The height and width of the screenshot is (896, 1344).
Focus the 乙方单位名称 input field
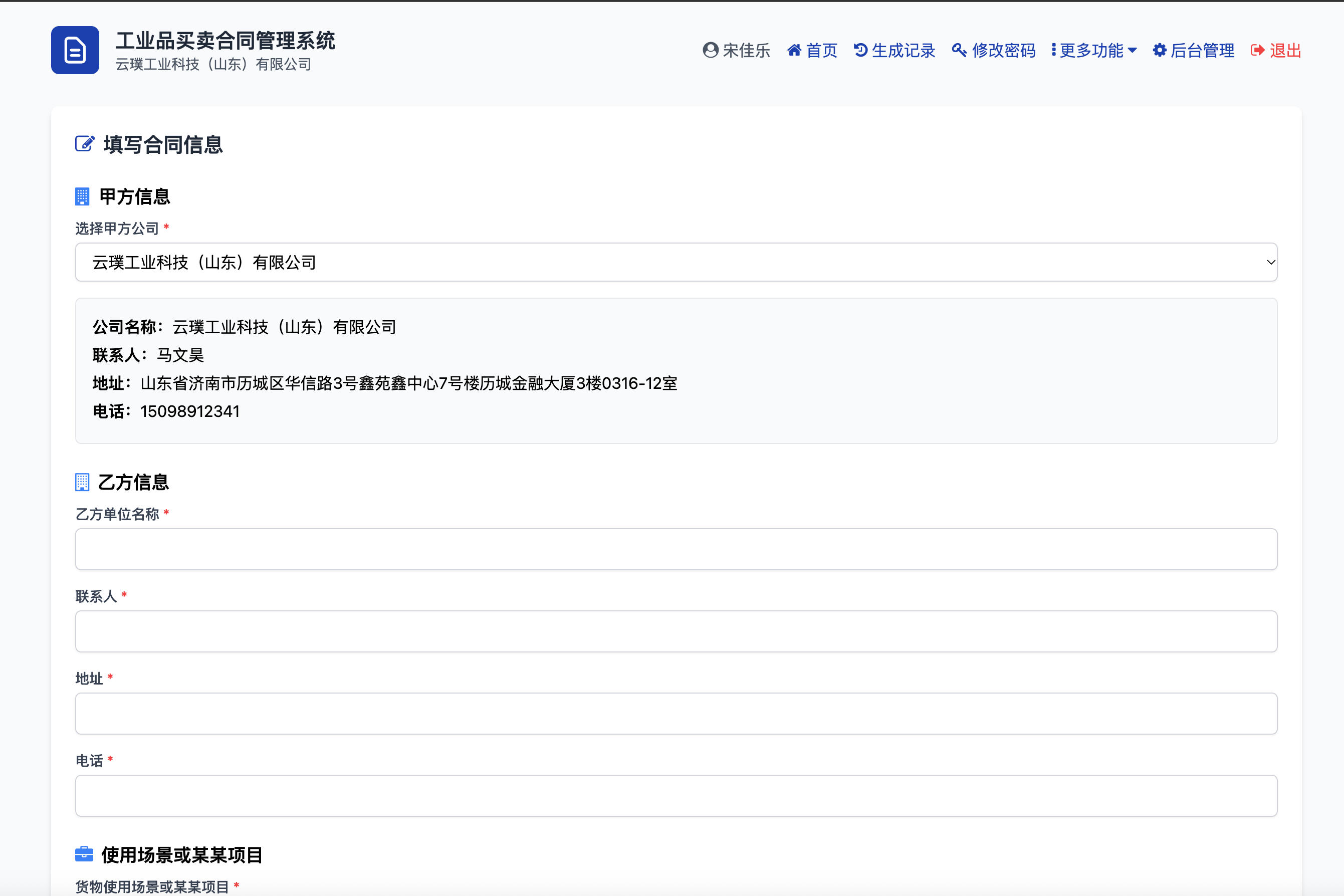[x=676, y=549]
